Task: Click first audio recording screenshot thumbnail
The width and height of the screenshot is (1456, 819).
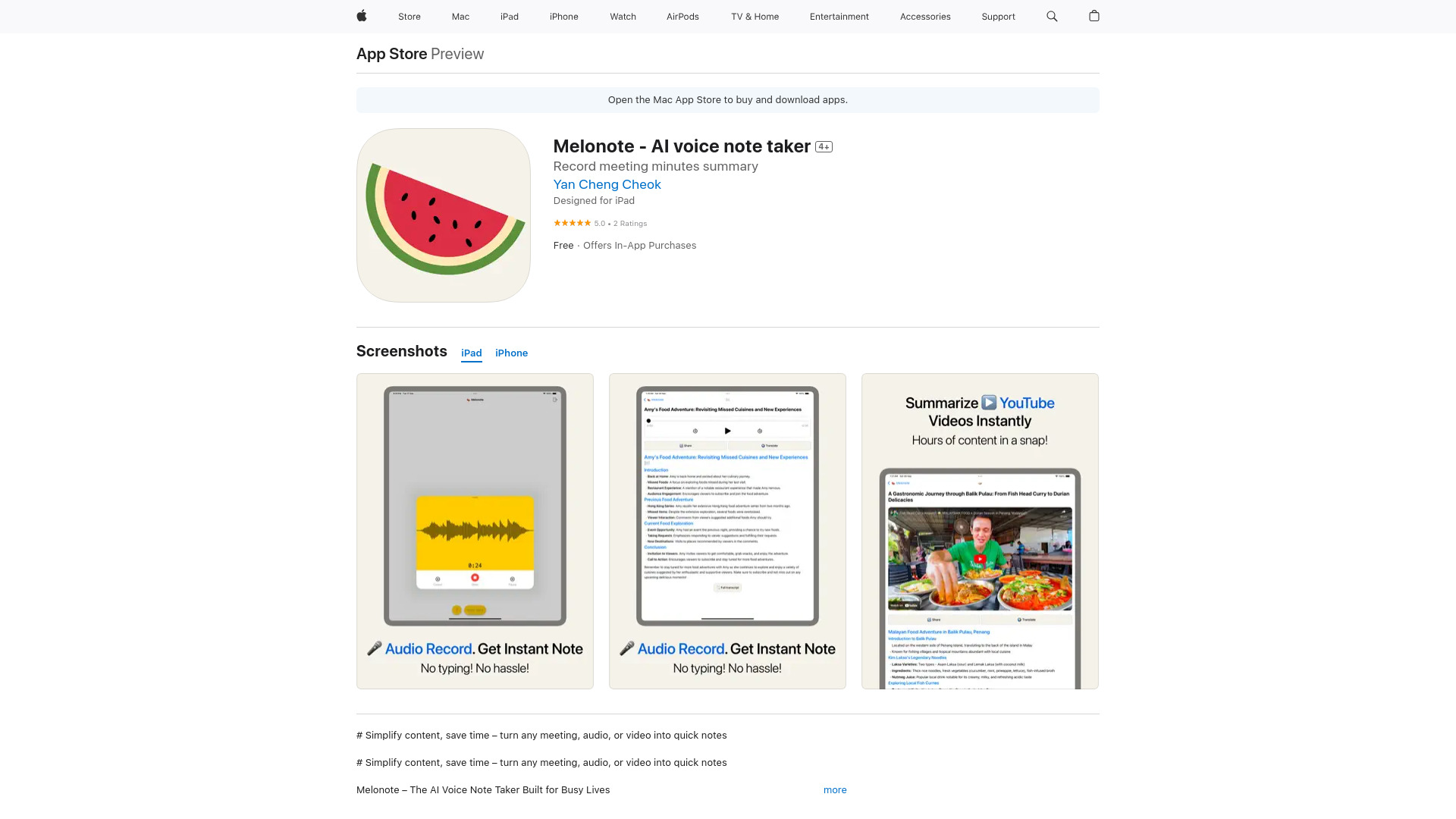Action: click(x=475, y=531)
